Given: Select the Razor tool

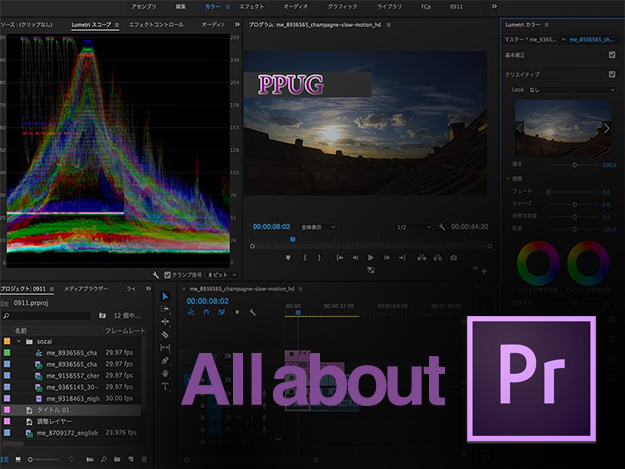Looking at the screenshot, I should [166, 335].
